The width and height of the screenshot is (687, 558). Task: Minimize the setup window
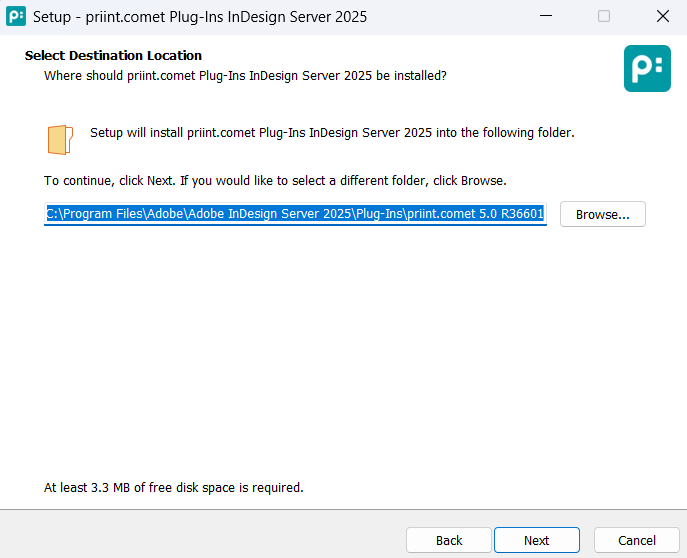pos(545,16)
